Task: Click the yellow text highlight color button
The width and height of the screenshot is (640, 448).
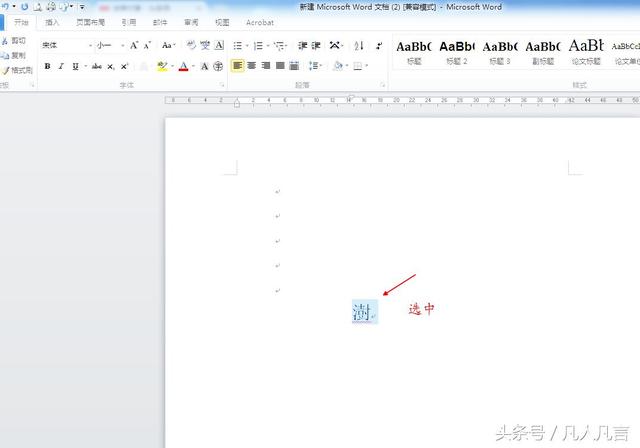Action: (x=162, y=66)
